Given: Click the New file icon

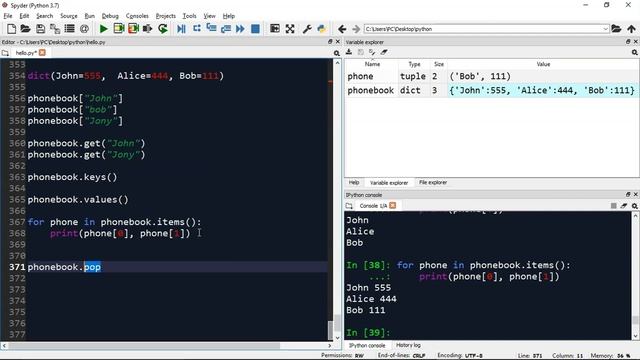Looking at the screenshot, I should coord(11,29).
